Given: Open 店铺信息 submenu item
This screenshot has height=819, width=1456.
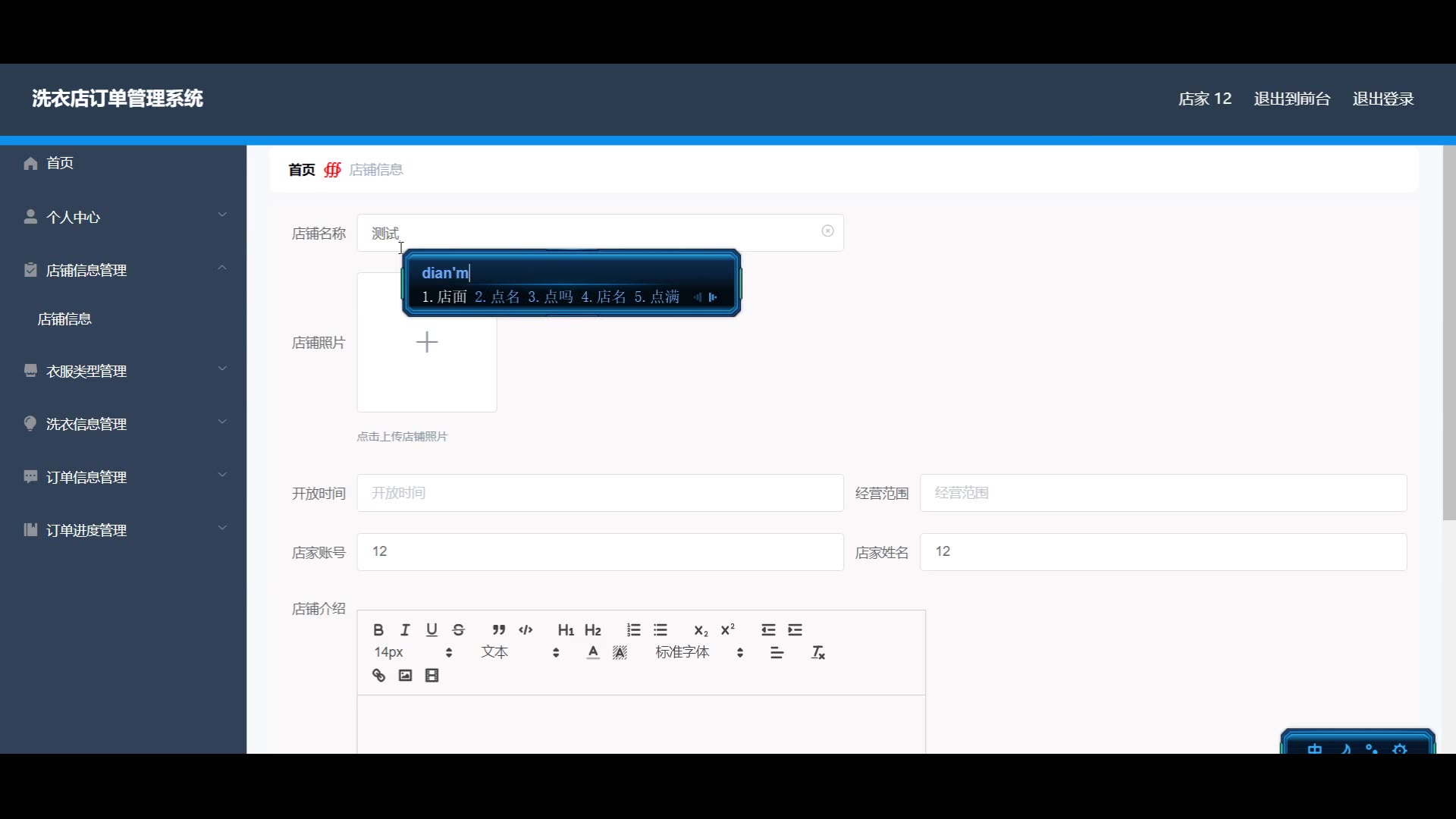Looking at the screenshot, I should 65,319.
